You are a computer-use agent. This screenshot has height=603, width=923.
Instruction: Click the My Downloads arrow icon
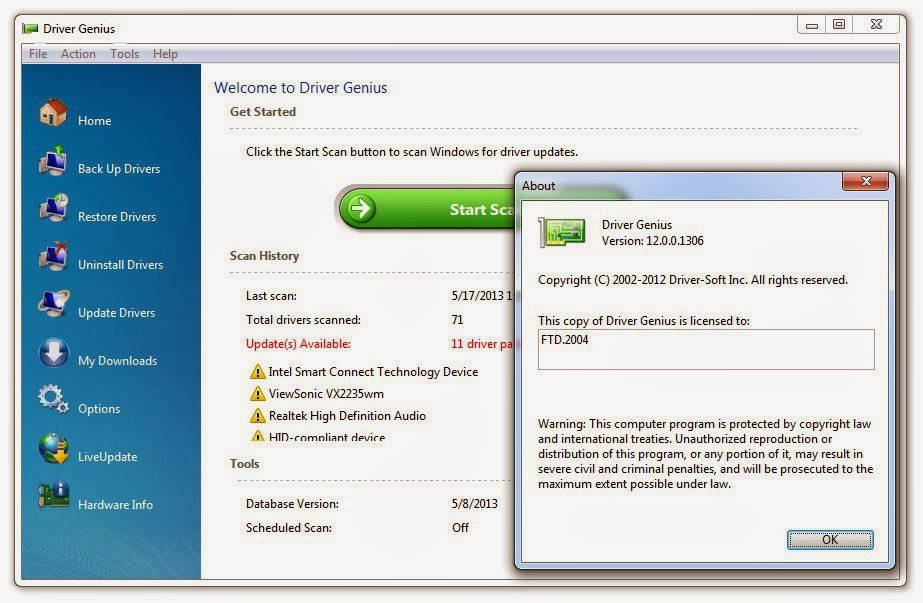pyautogui.click(x=54, y=352)
